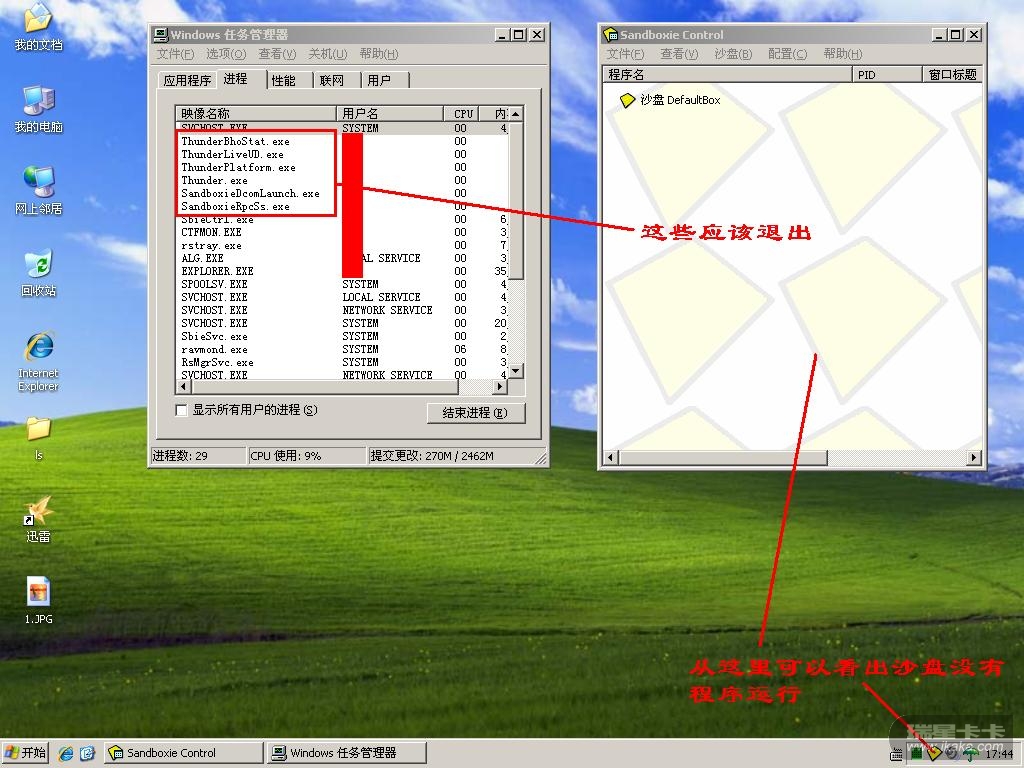Switch to the 应用程序 tab
Viewport: 1024px width, 768px height.
(187, 80)
